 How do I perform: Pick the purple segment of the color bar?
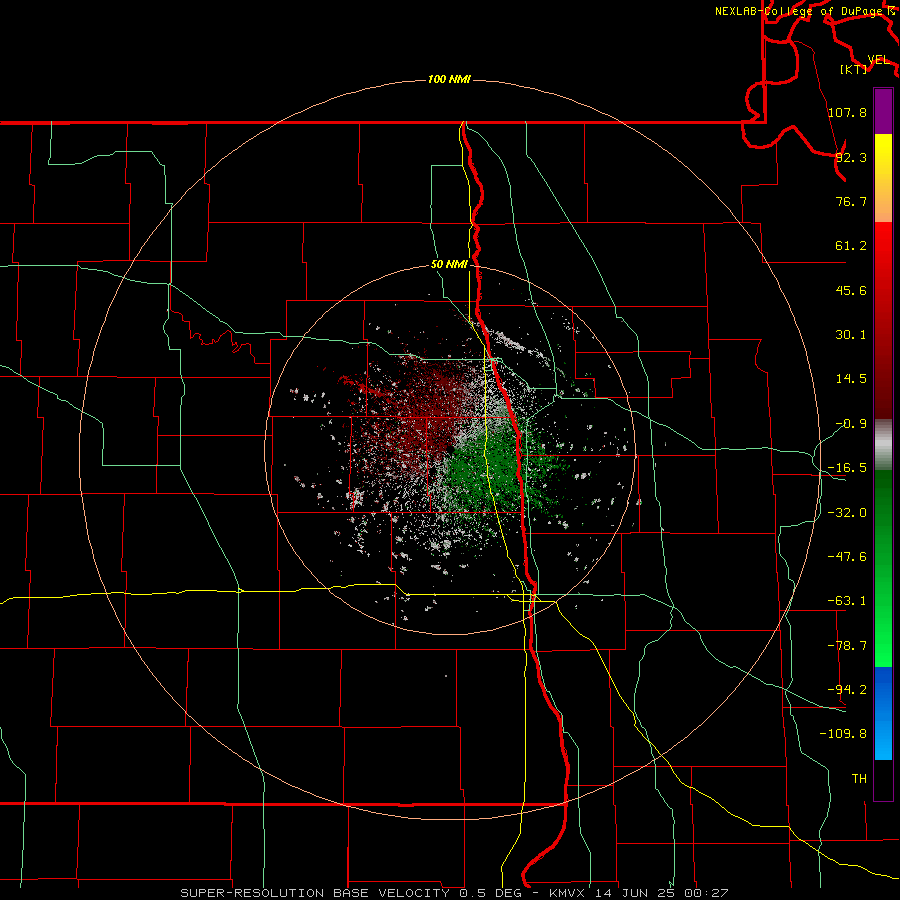(883, 111)
